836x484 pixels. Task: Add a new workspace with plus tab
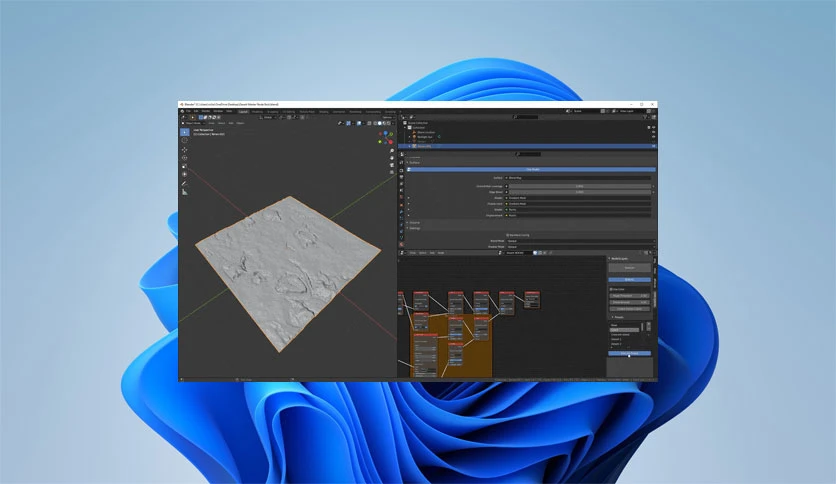[400, 112]
